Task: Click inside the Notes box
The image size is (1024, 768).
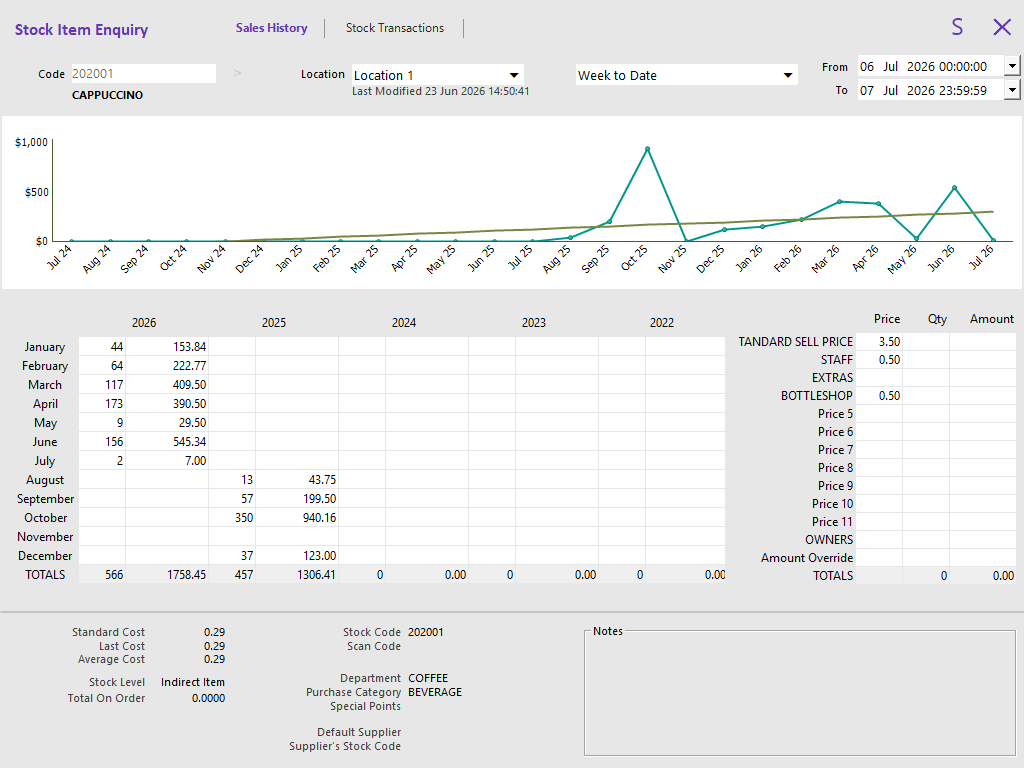Action: pos(800,695)
